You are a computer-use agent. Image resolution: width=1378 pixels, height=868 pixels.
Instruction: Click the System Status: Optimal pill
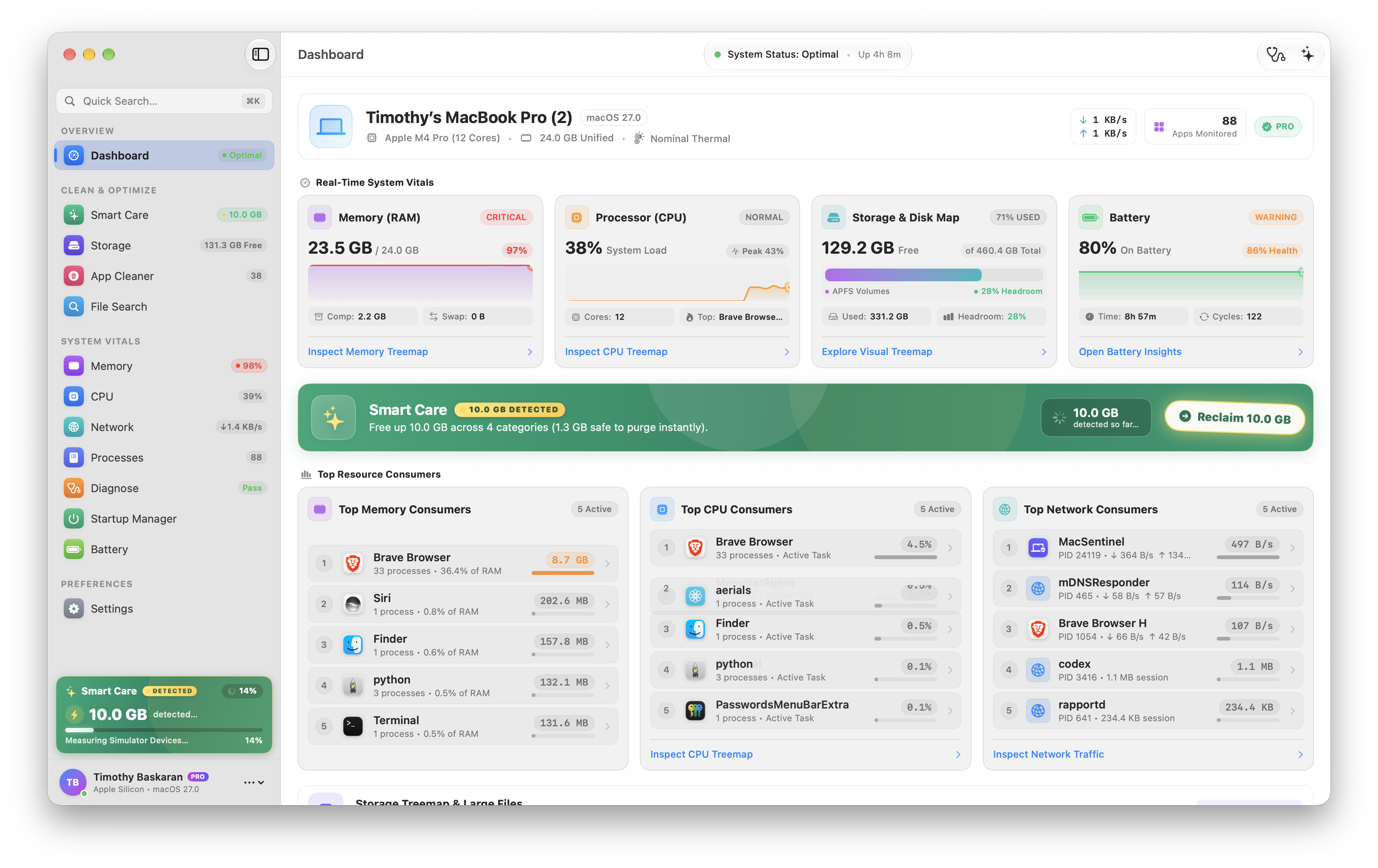click(x=807, y=54)
